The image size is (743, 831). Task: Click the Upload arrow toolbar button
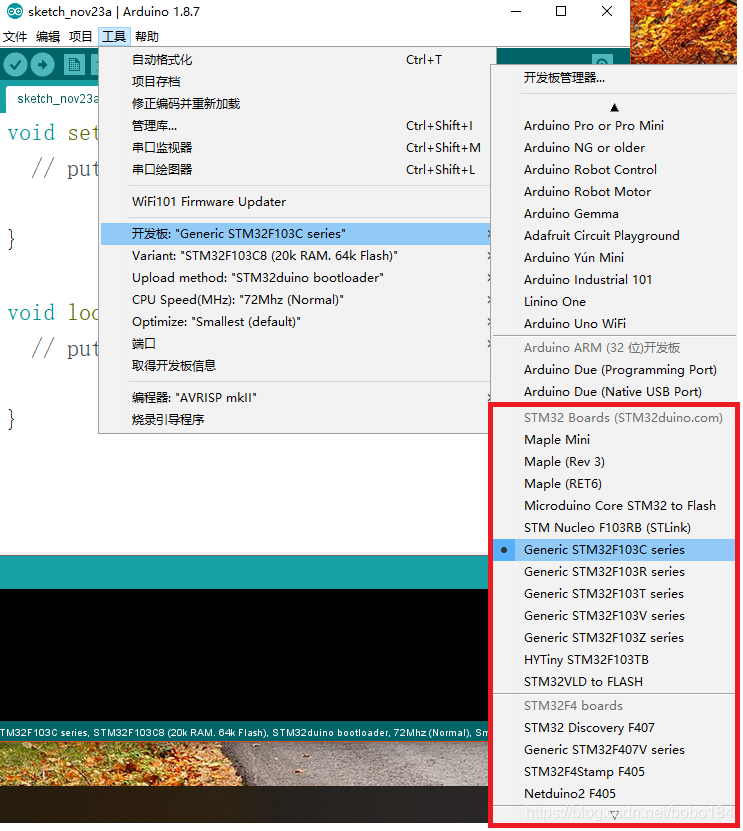coord(42,65)
